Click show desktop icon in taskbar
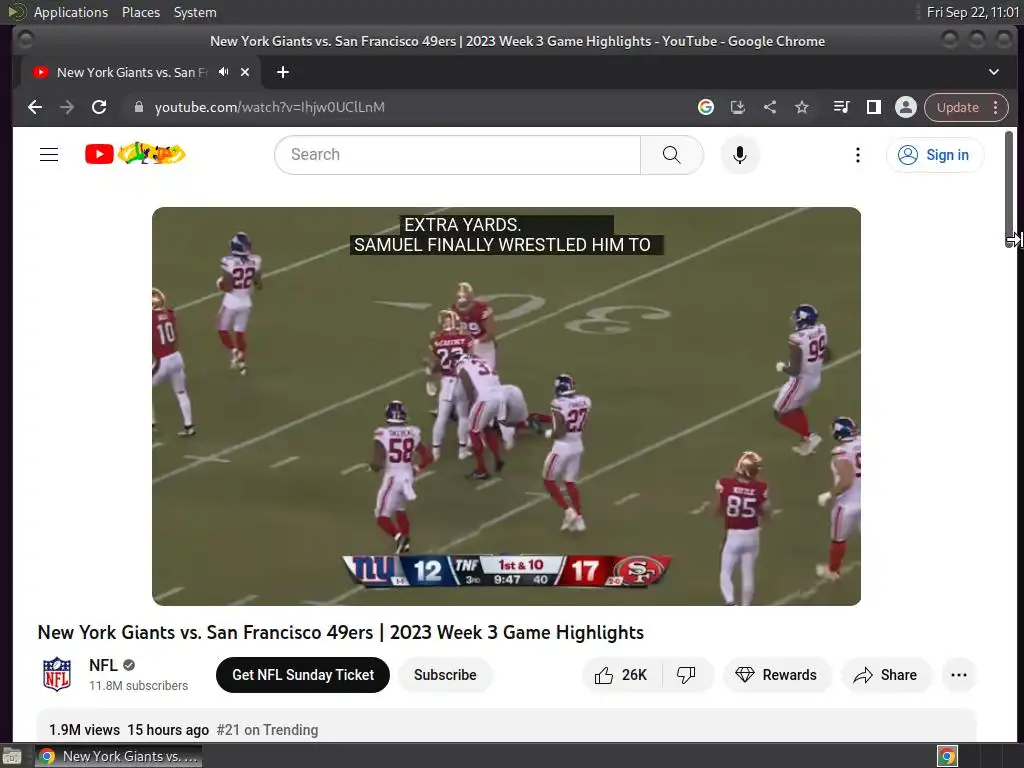Image resolution: width=1024 pixels, height=768 pixels. (12, 756)
